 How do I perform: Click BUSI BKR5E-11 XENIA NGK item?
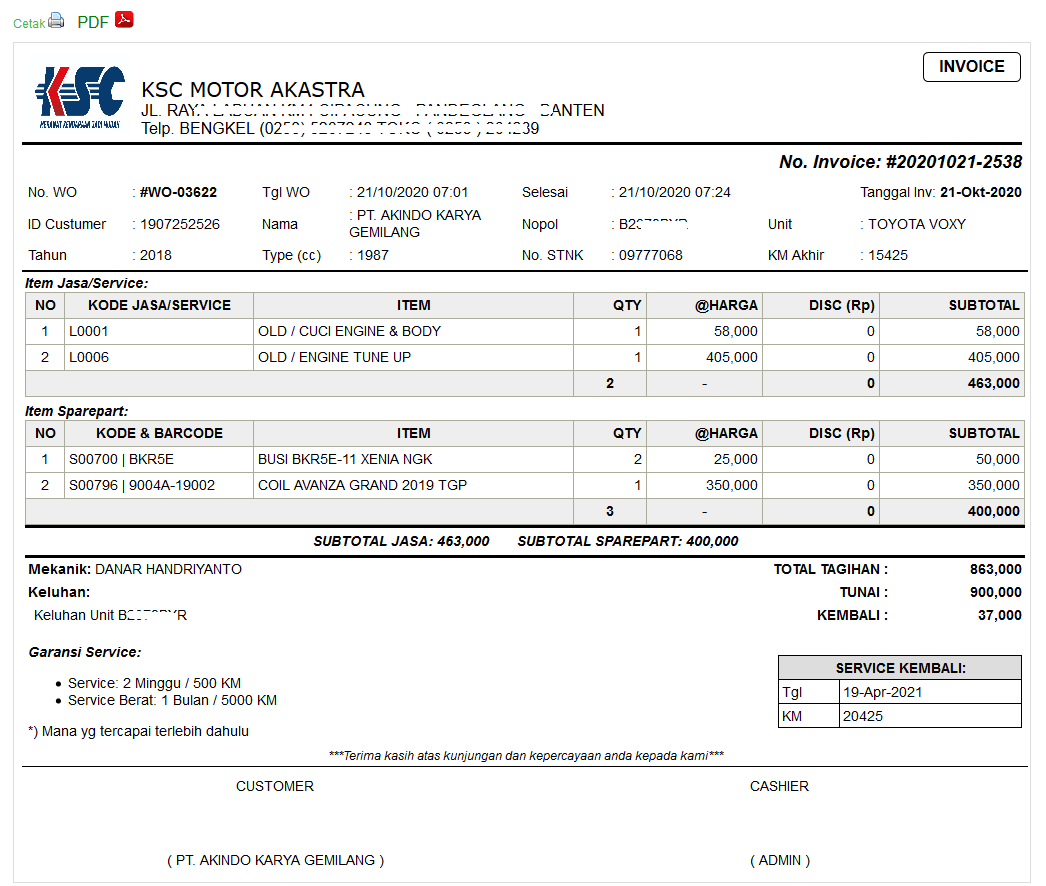pos(345,459)
